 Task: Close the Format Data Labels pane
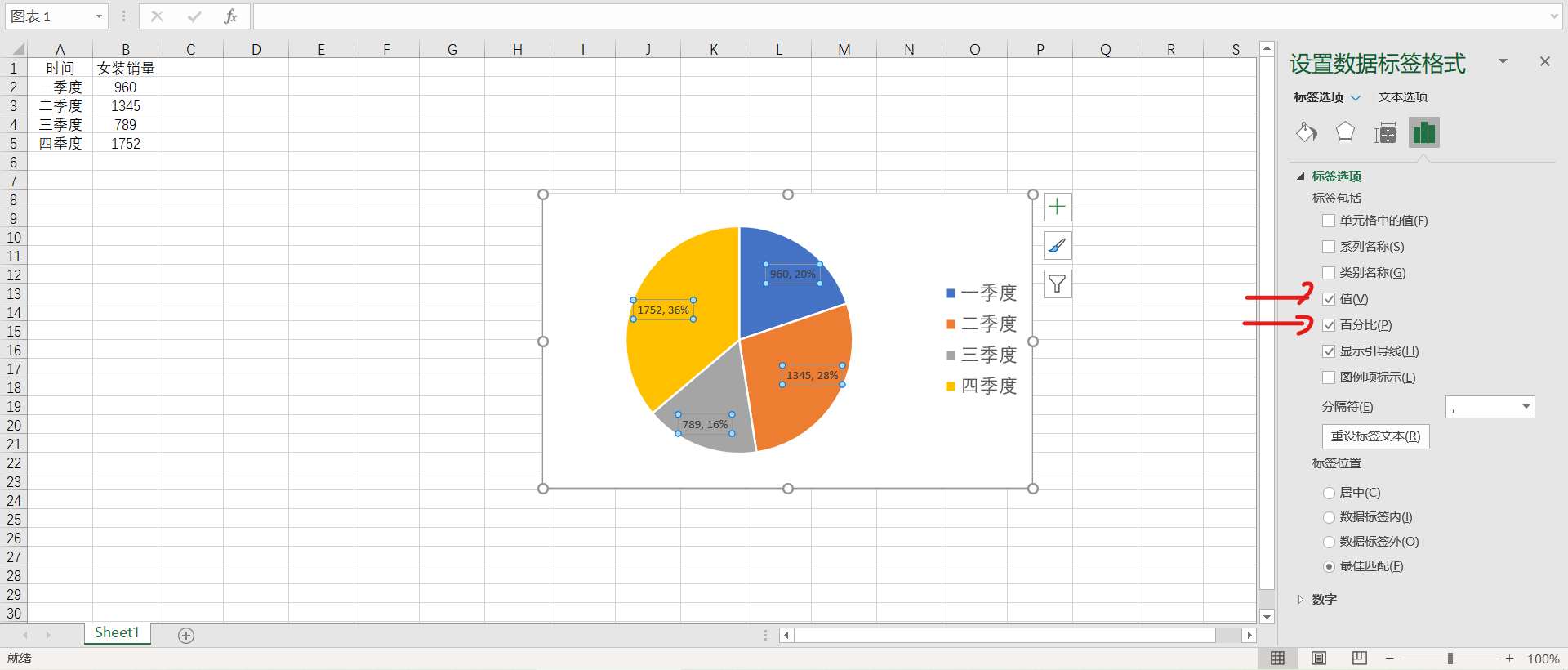(1545, 61)
